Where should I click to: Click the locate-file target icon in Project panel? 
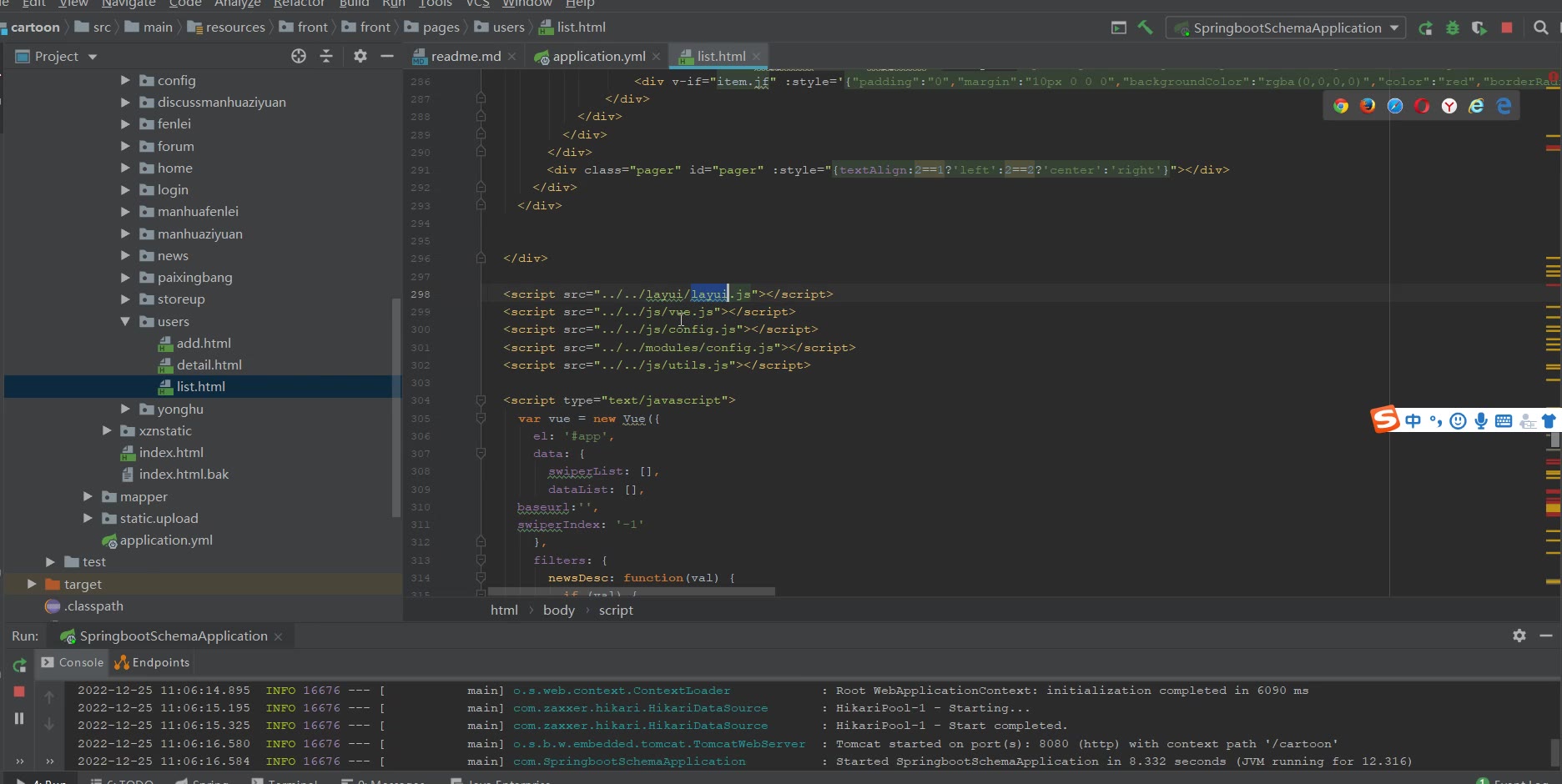(x=299, y=56)
